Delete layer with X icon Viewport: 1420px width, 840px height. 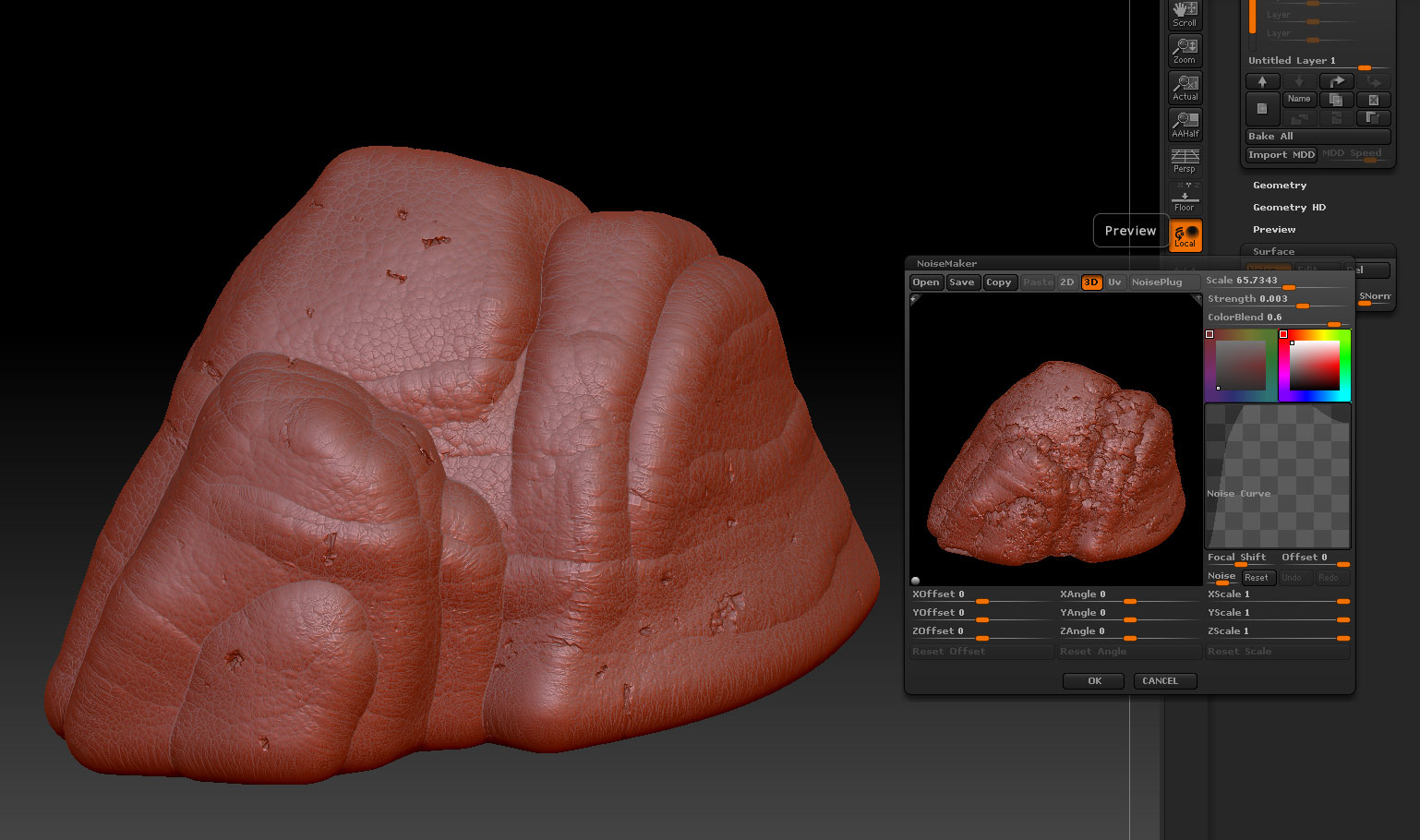(x=1373, y=99)
